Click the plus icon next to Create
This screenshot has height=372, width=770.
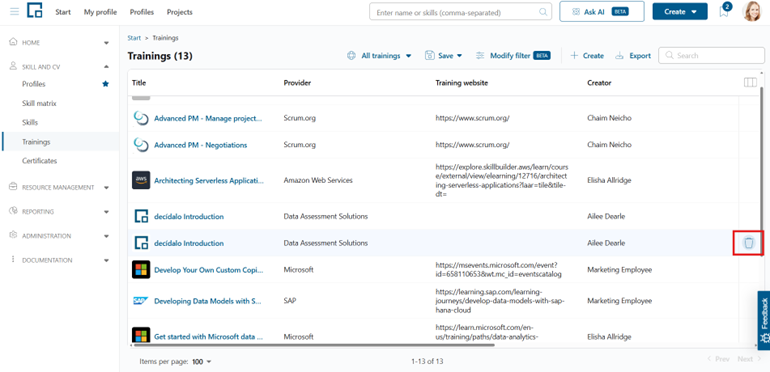coord(574,56)
